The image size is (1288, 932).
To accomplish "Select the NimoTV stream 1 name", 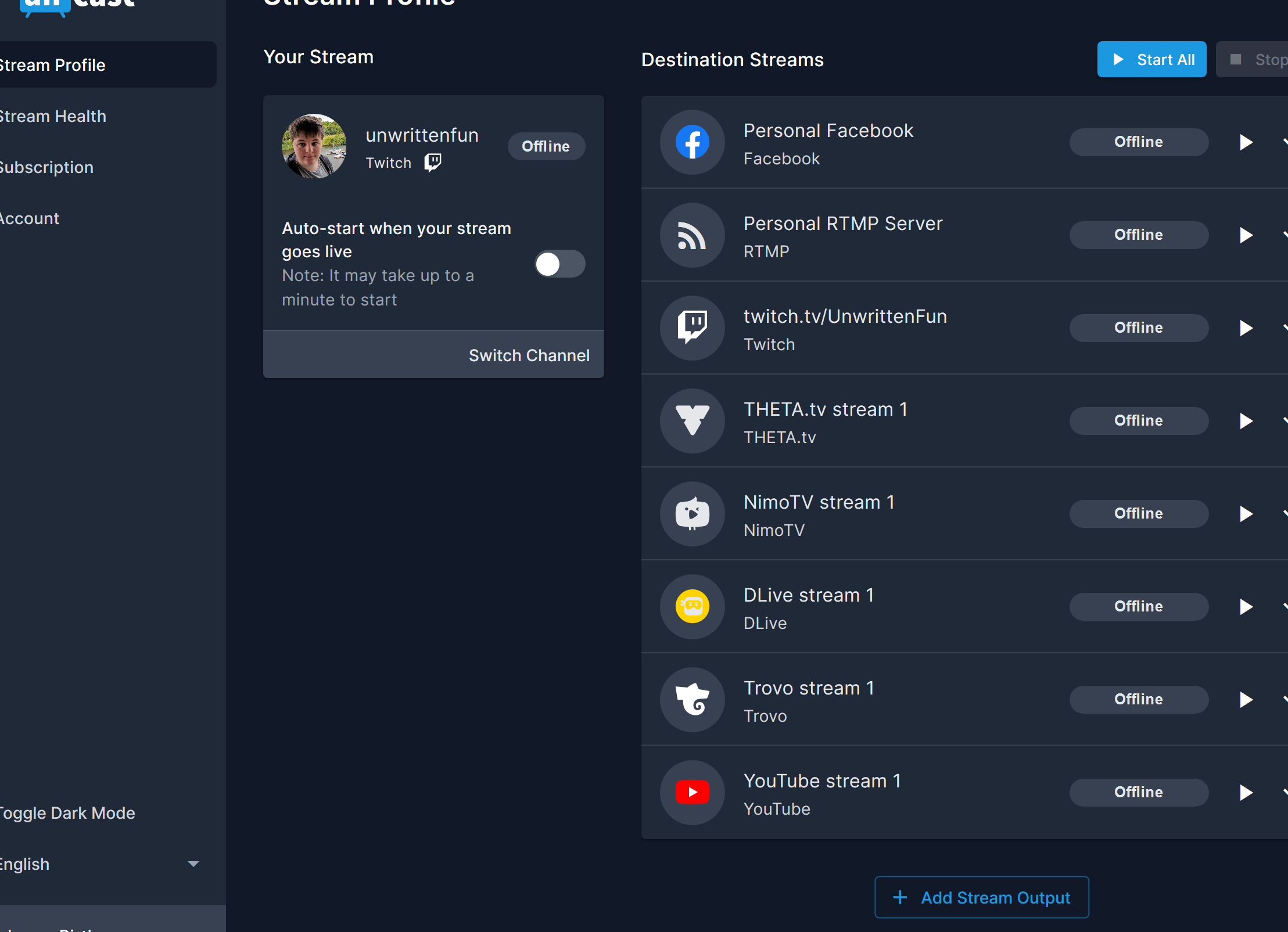I will pos(819,502).
